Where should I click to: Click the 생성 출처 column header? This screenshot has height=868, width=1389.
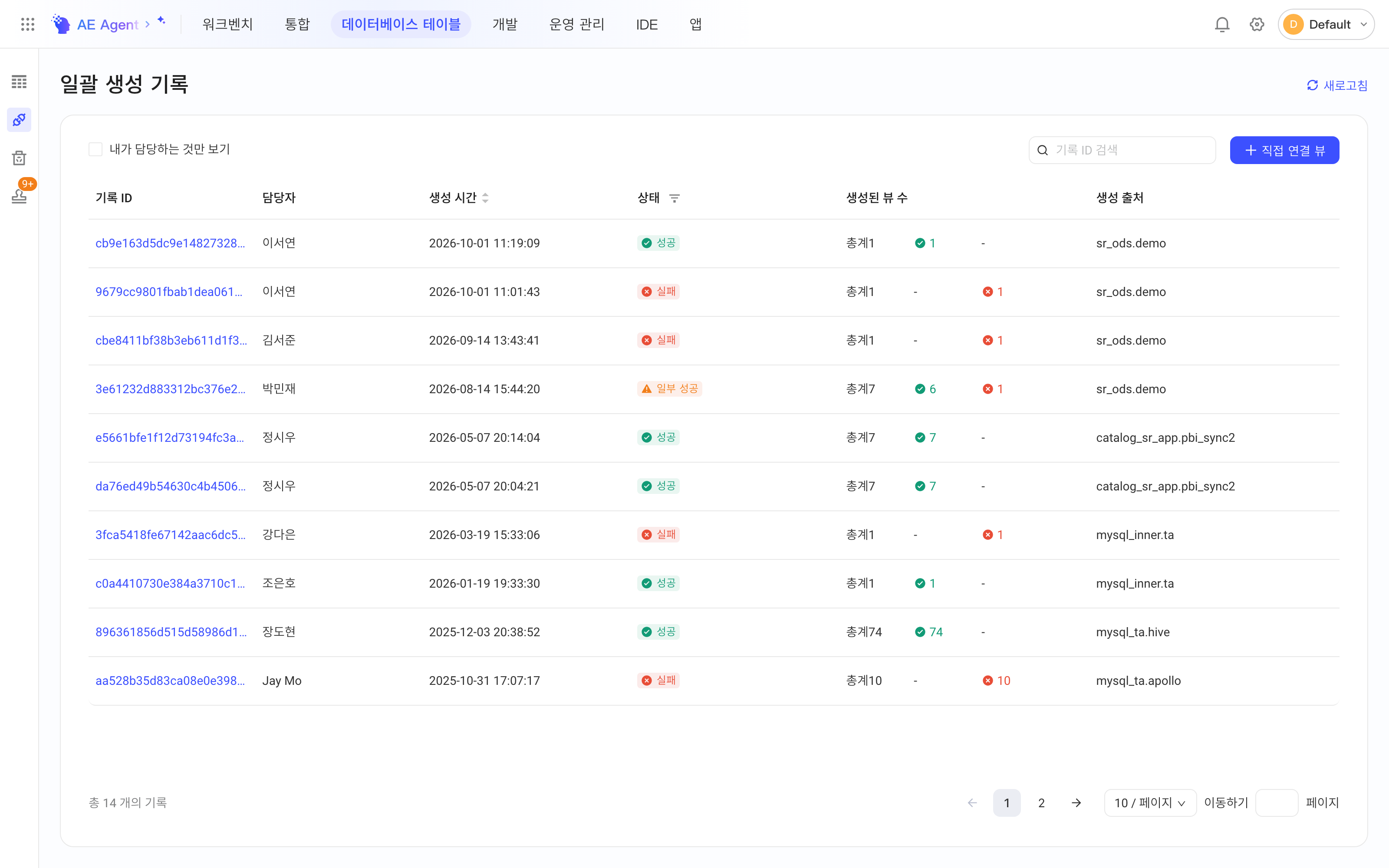coord(1120,197)
